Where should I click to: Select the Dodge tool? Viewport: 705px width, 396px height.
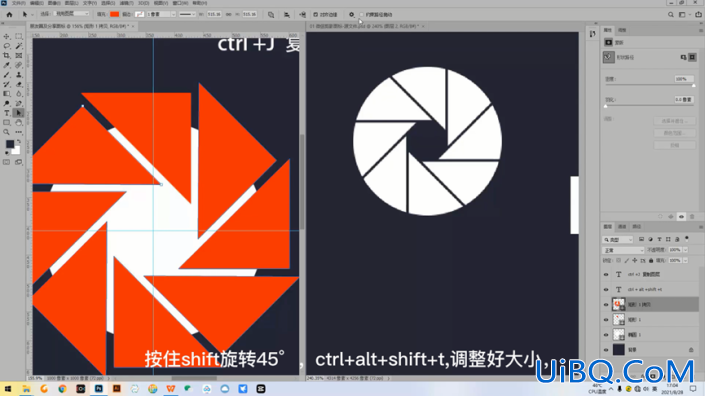(6, 103)
